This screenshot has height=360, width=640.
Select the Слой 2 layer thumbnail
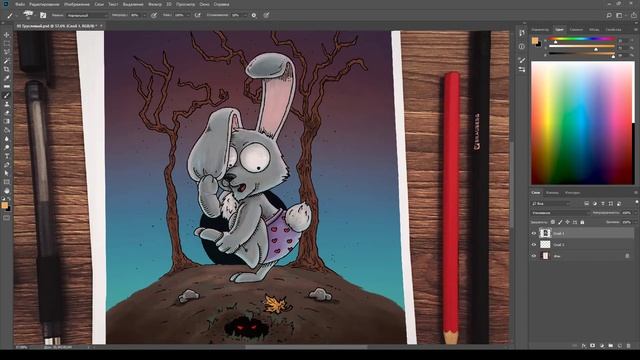545,244
